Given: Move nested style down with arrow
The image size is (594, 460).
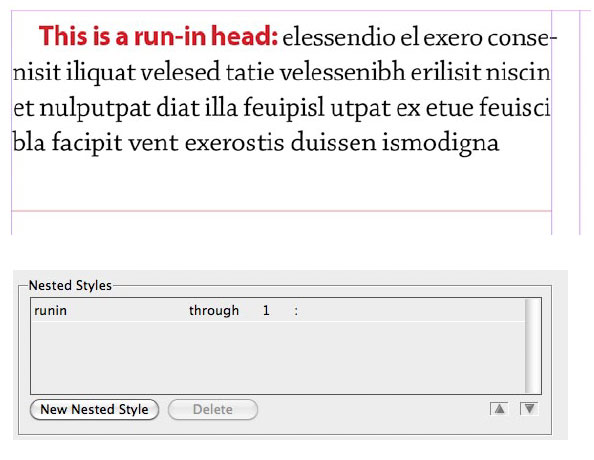Looking at the screenshot, I should [x=529, y=409].
